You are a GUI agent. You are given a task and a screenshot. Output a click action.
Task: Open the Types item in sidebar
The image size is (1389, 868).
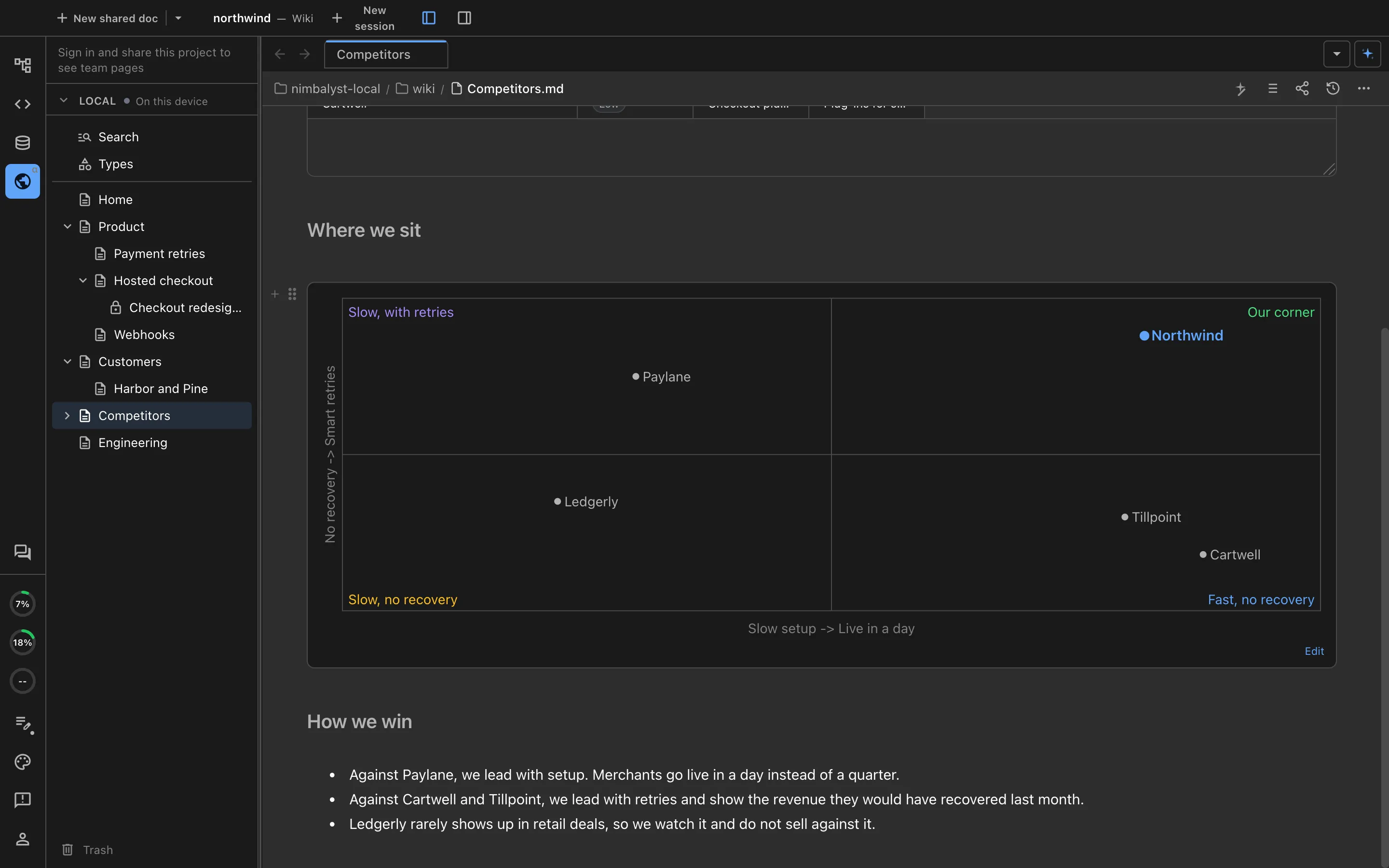coord(151,164)
